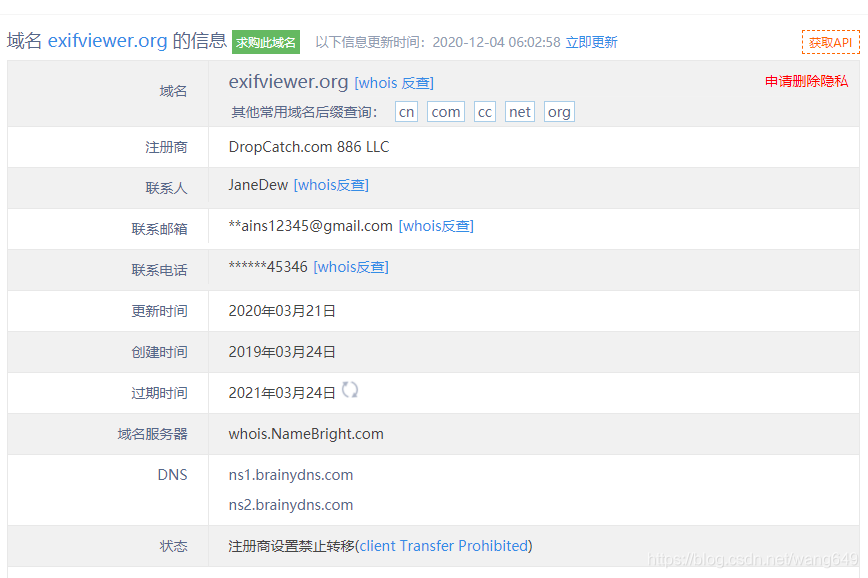868x578 pixels.
Task: Click the contact name JaneDew
Action: [258, 185]
